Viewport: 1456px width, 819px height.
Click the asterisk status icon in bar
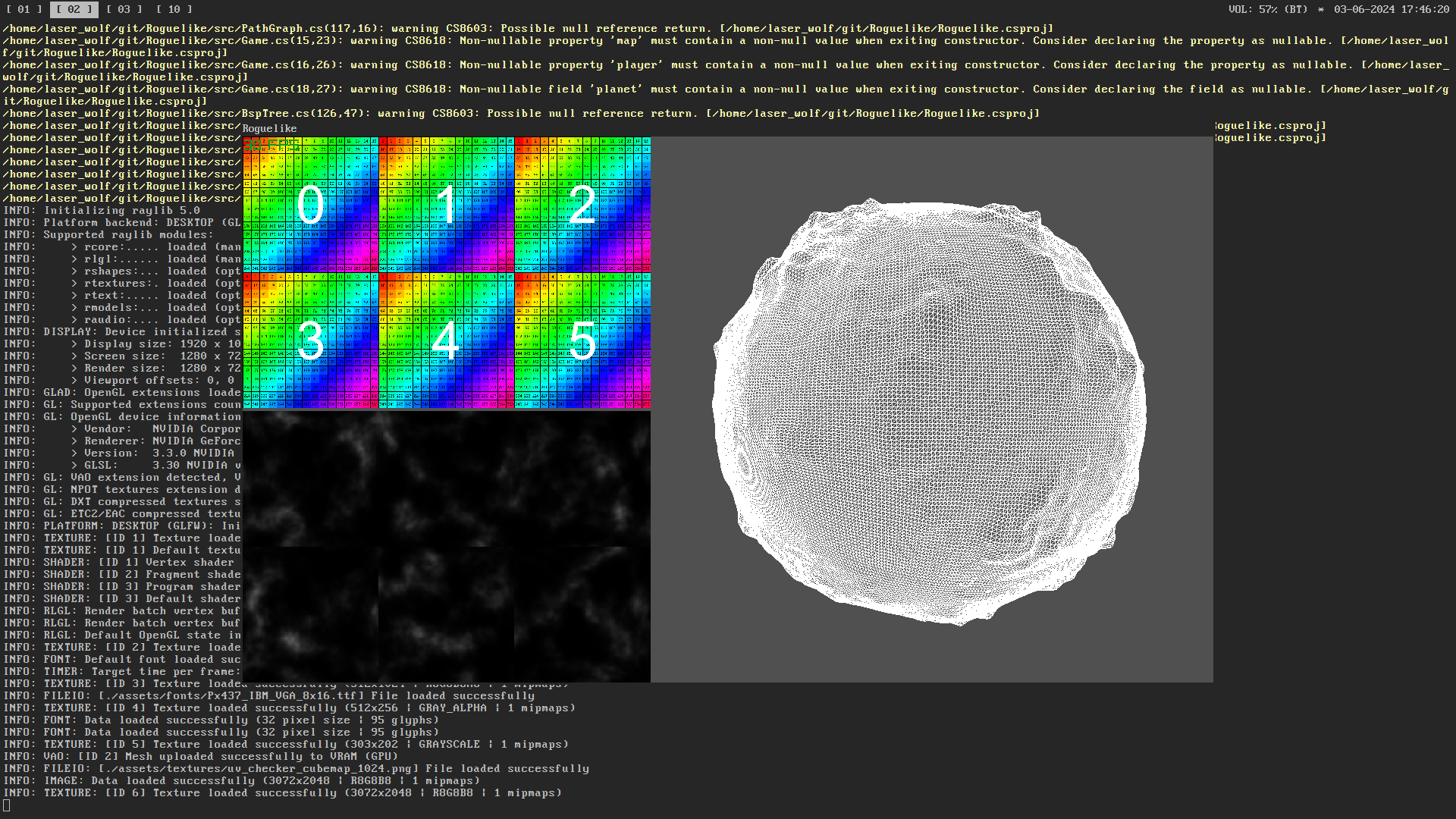1321,9
